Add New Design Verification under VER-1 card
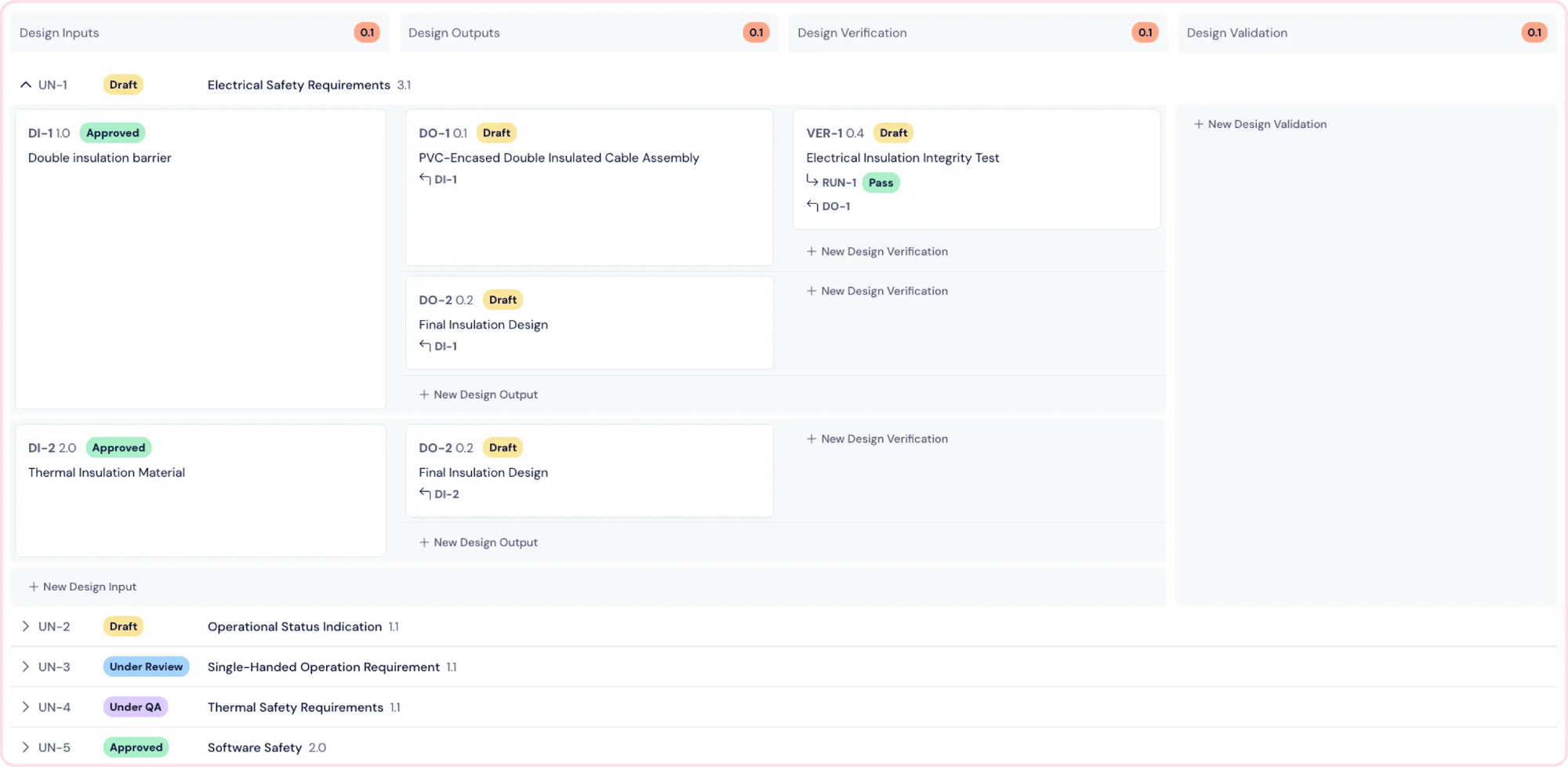 pos(877,252)
